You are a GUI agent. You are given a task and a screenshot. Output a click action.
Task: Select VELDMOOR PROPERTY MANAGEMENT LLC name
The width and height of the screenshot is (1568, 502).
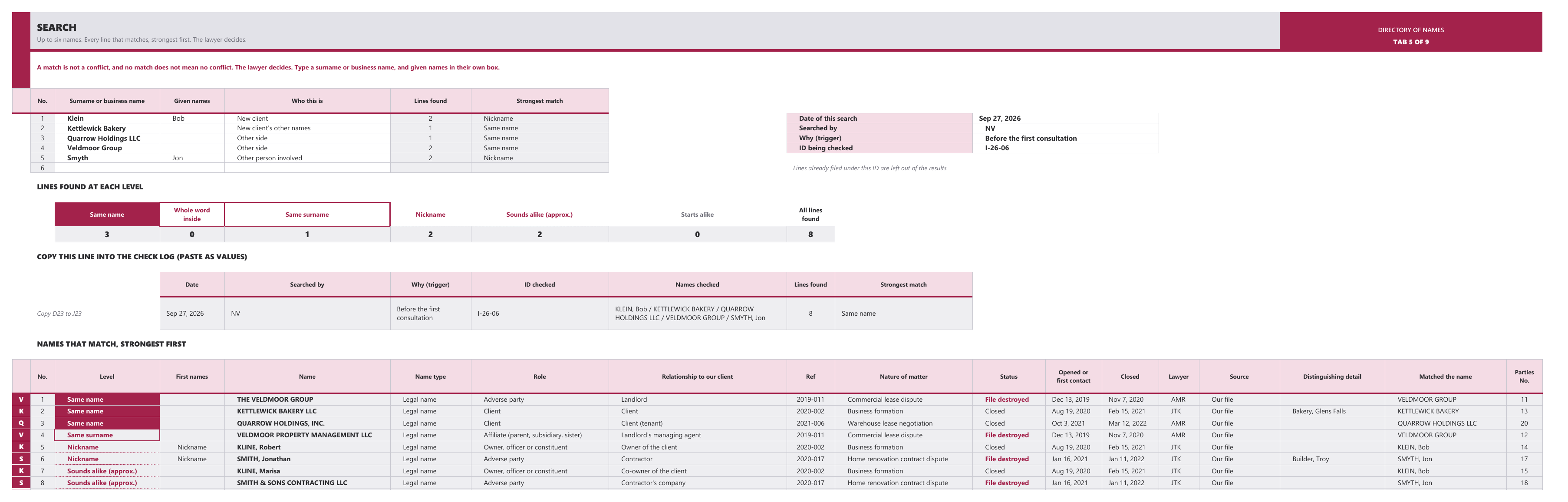click(307, 435)
